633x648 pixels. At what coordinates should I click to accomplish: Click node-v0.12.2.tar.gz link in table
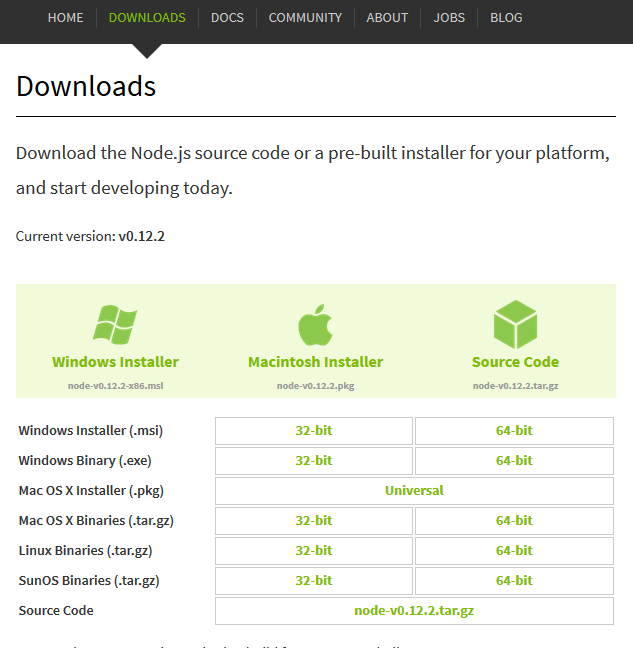(x=414, y=611)
